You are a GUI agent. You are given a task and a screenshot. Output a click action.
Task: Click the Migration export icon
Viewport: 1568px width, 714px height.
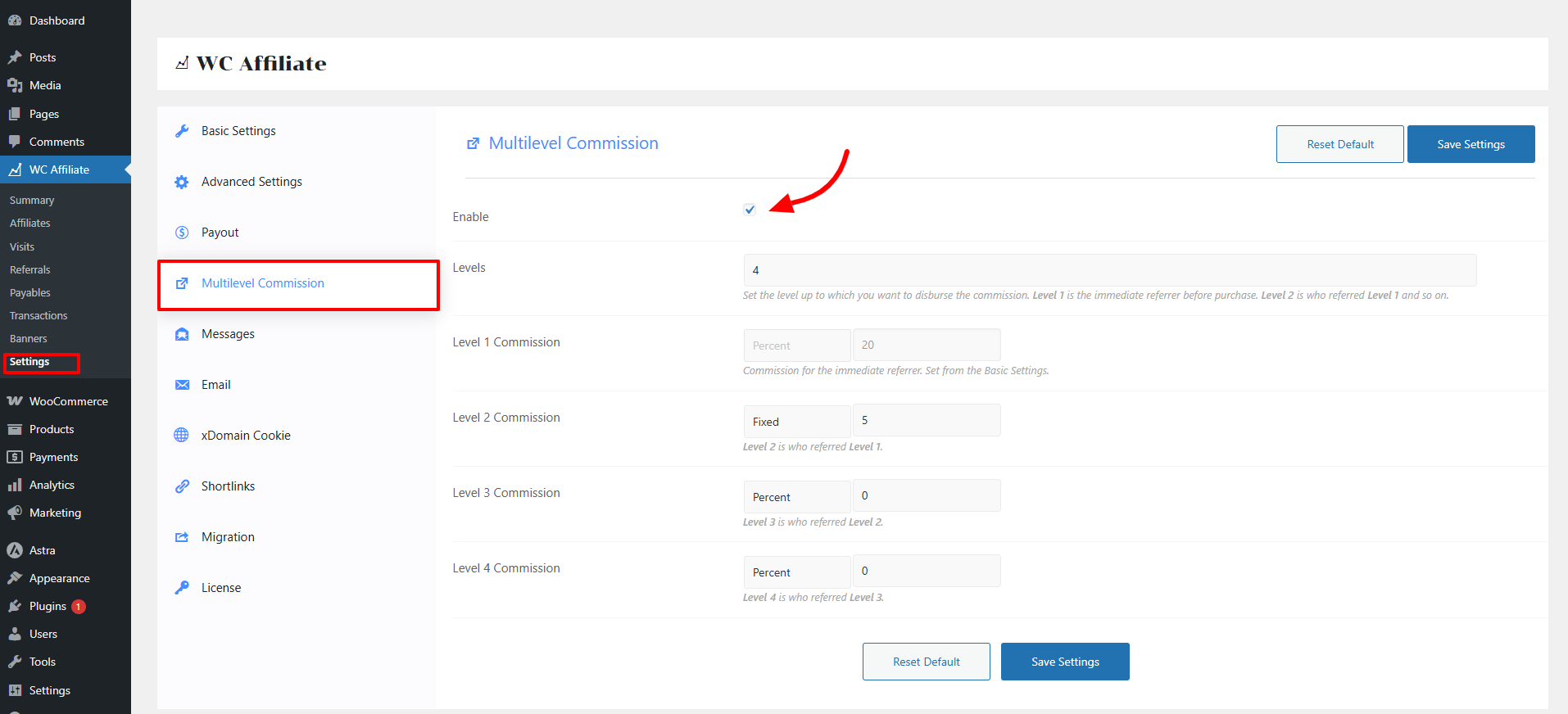tap(182, 537)
